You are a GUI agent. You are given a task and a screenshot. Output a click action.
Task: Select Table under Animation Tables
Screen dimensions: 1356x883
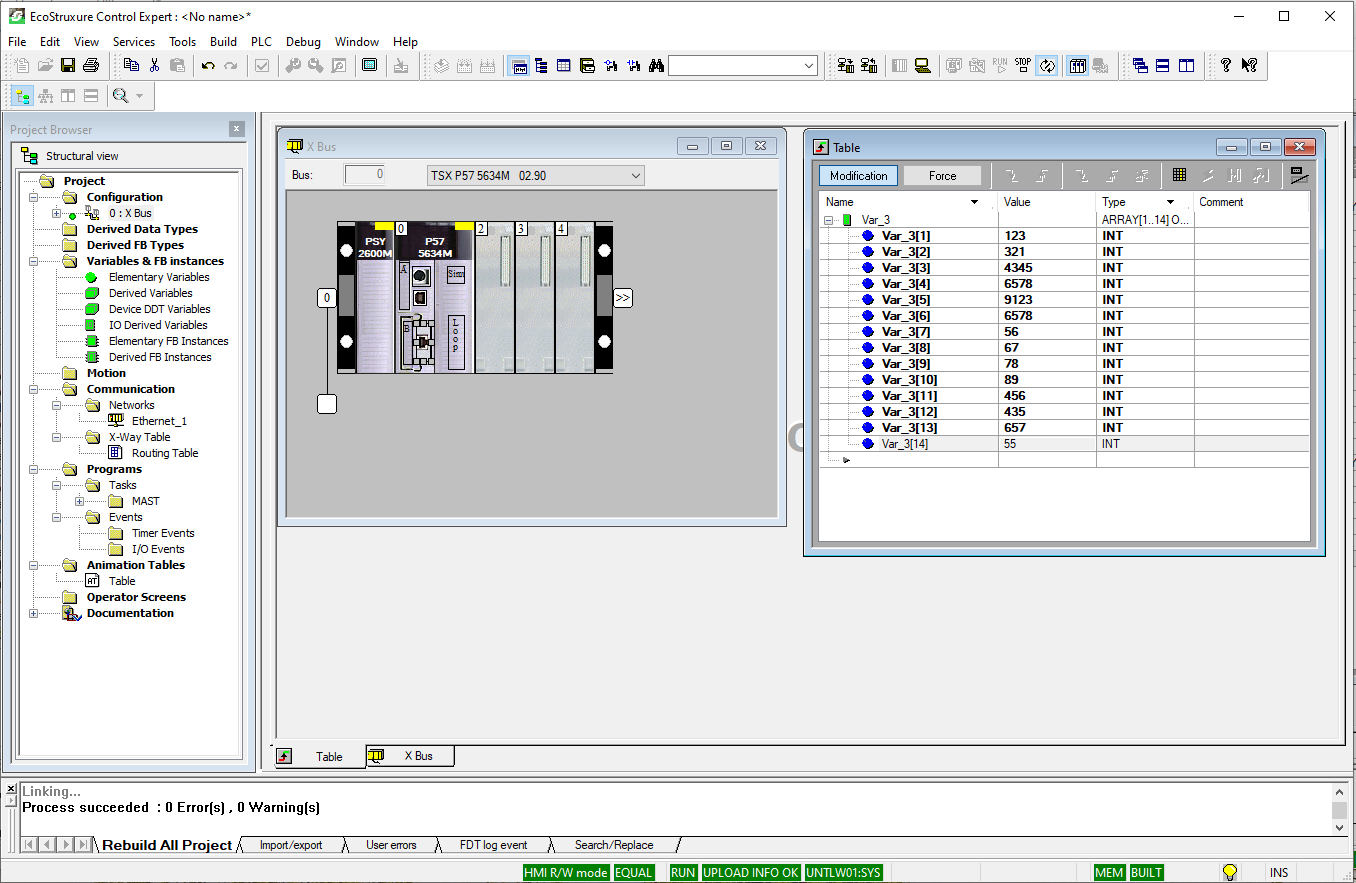pyautogui.click(x=122, y=581)
